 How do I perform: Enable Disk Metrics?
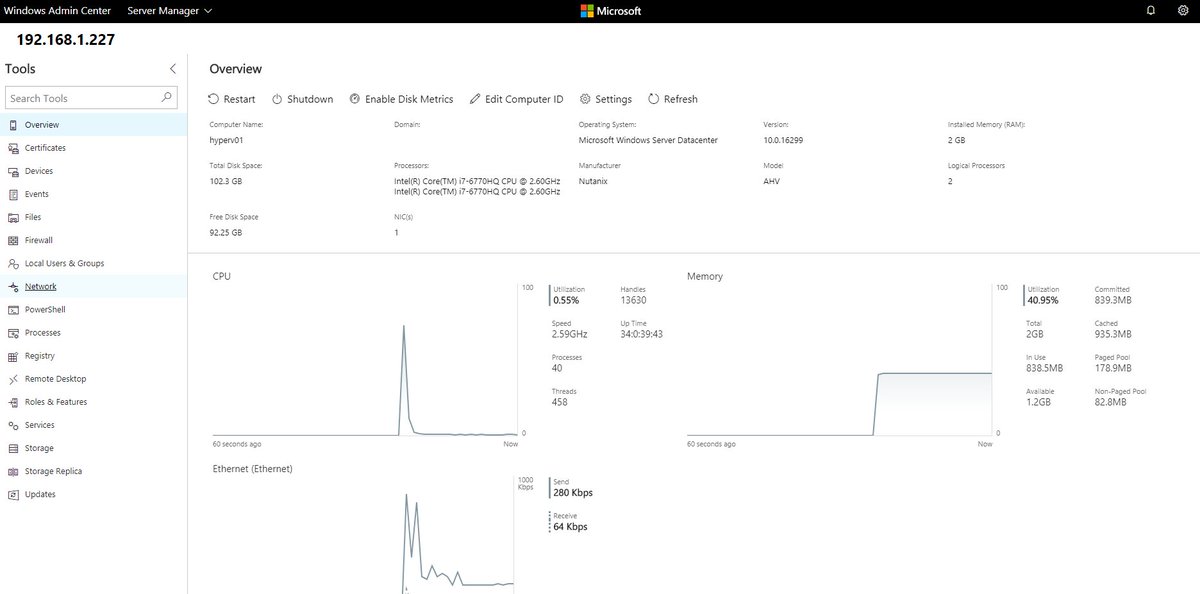point(401,99)
